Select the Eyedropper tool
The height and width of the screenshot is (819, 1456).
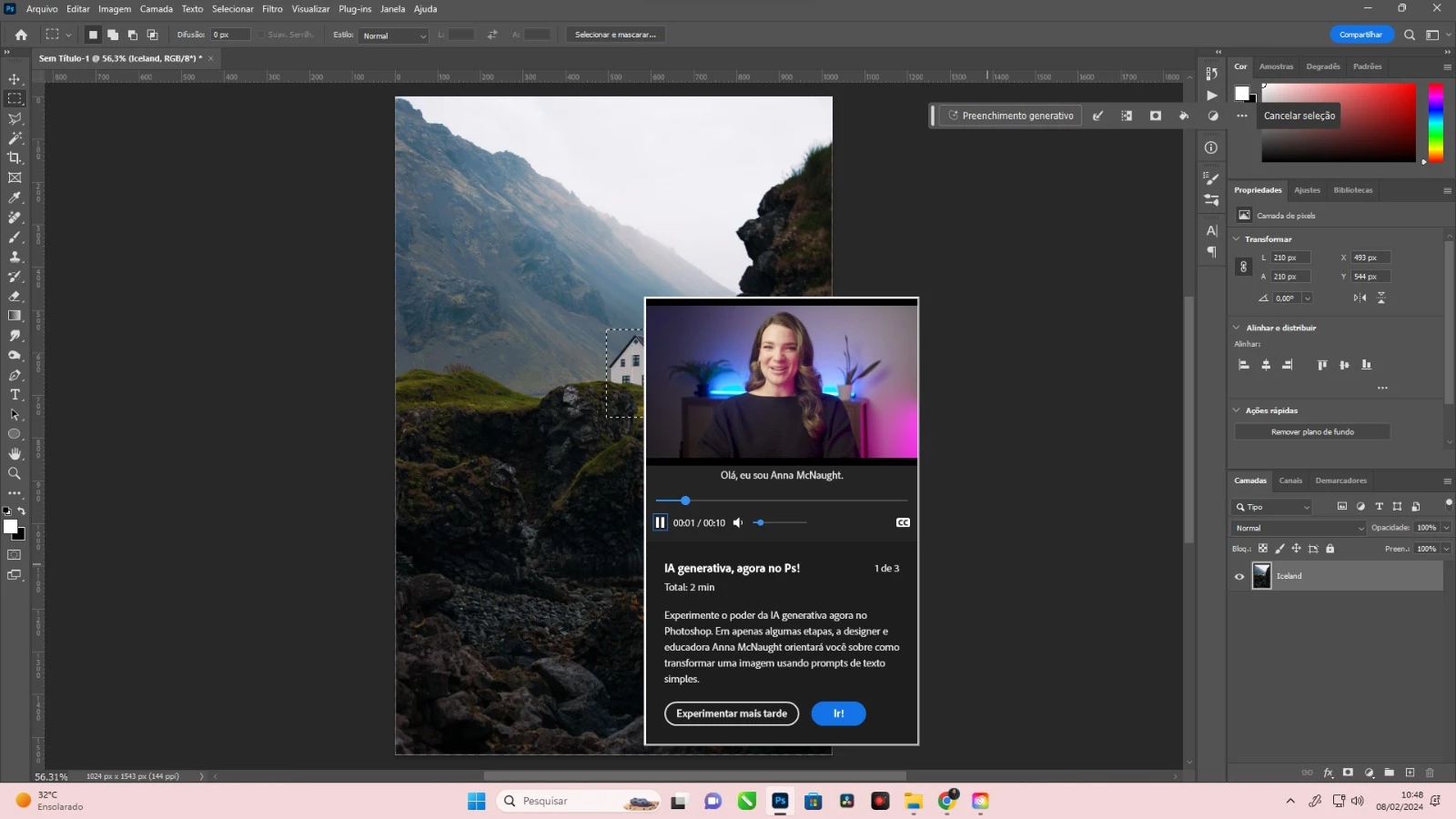[x=15, y=197]
